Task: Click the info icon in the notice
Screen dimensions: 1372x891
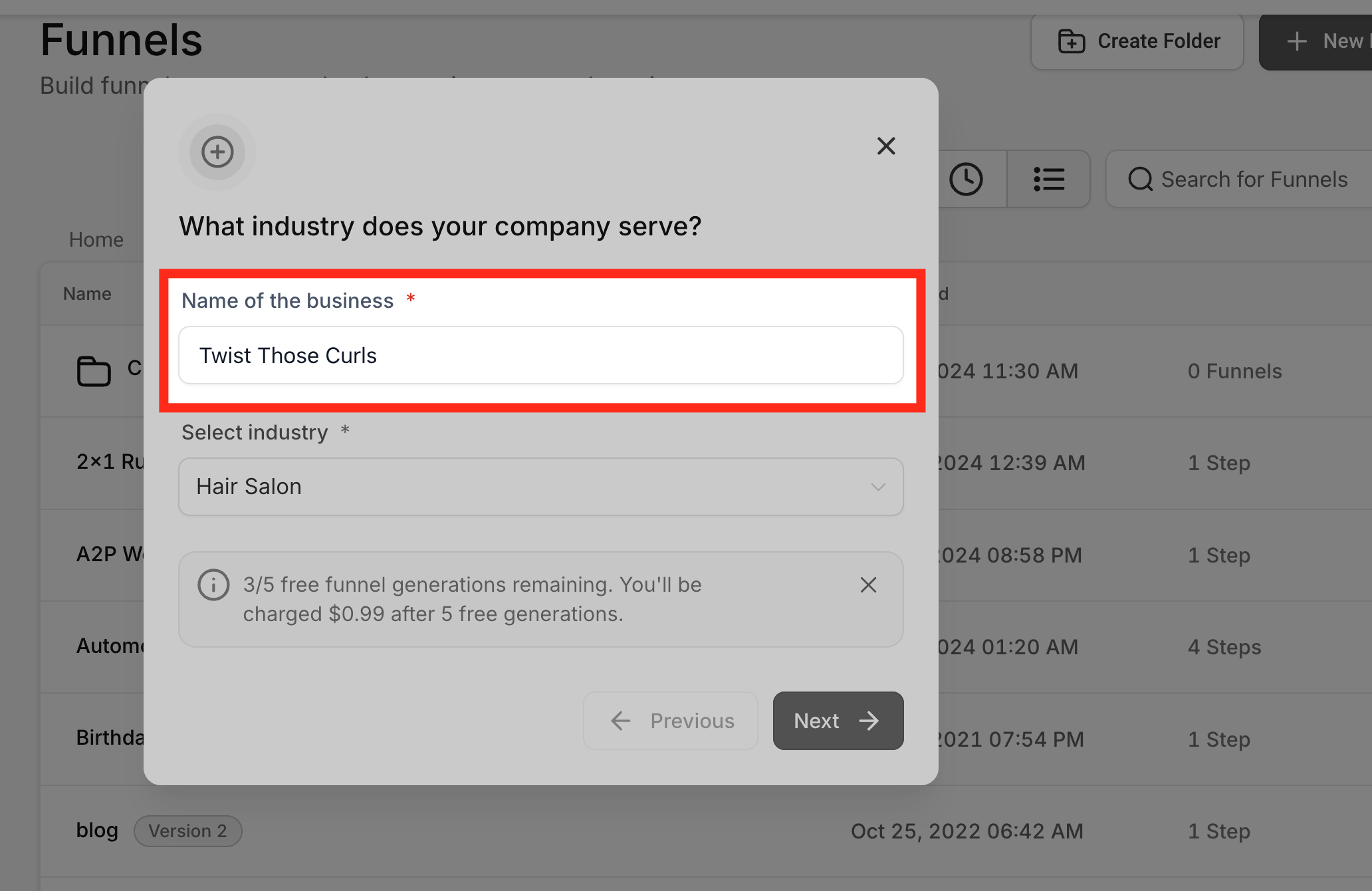Action: pyautogui.click(x=213, y=585)
